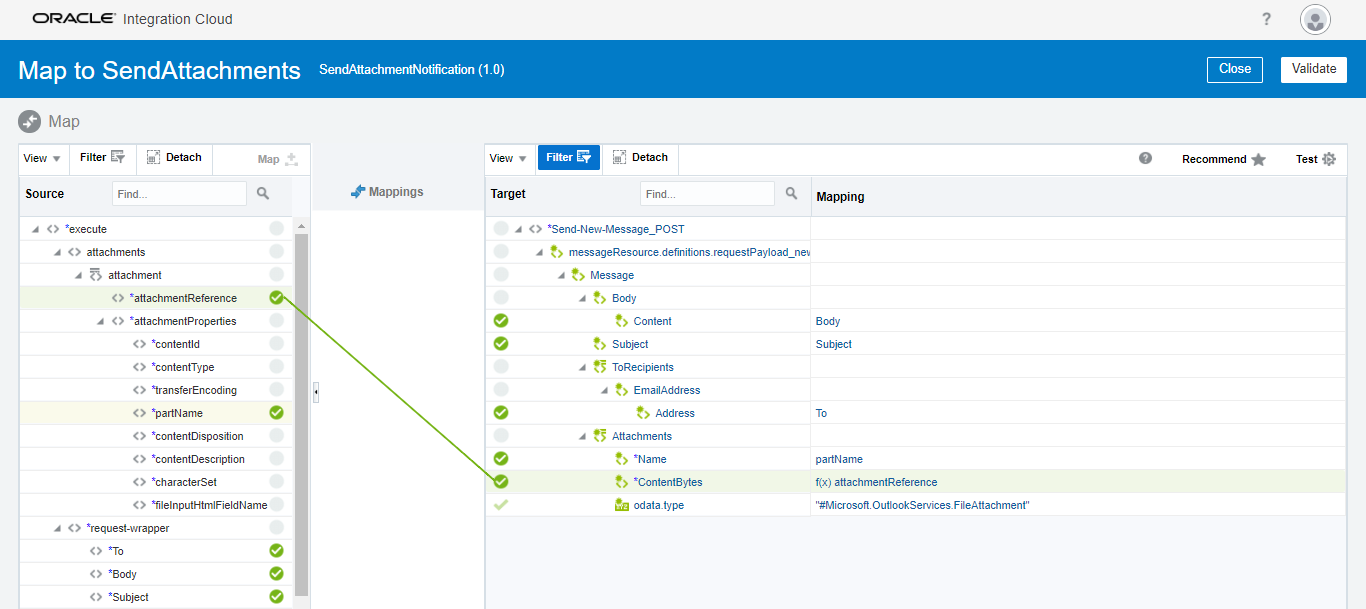Select the transferEncoding source row
This screenshot has width=1366, height=609.
click(x=156, y=390)
